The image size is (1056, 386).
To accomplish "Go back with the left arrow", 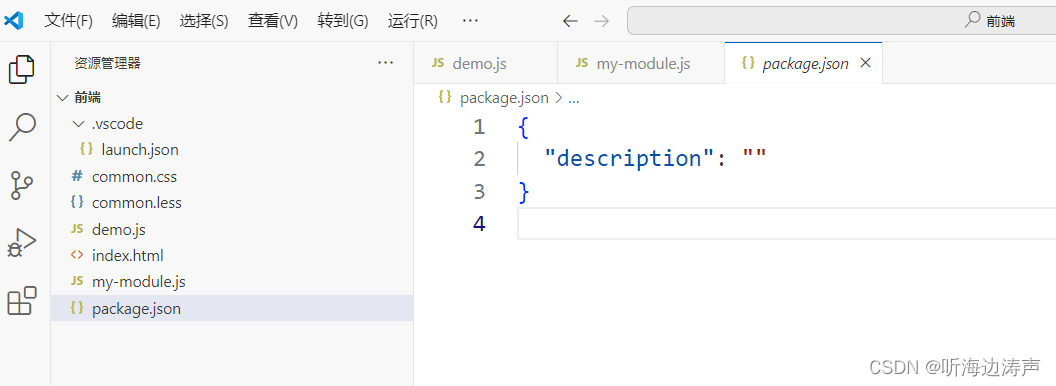I will (x=570, y=22).
